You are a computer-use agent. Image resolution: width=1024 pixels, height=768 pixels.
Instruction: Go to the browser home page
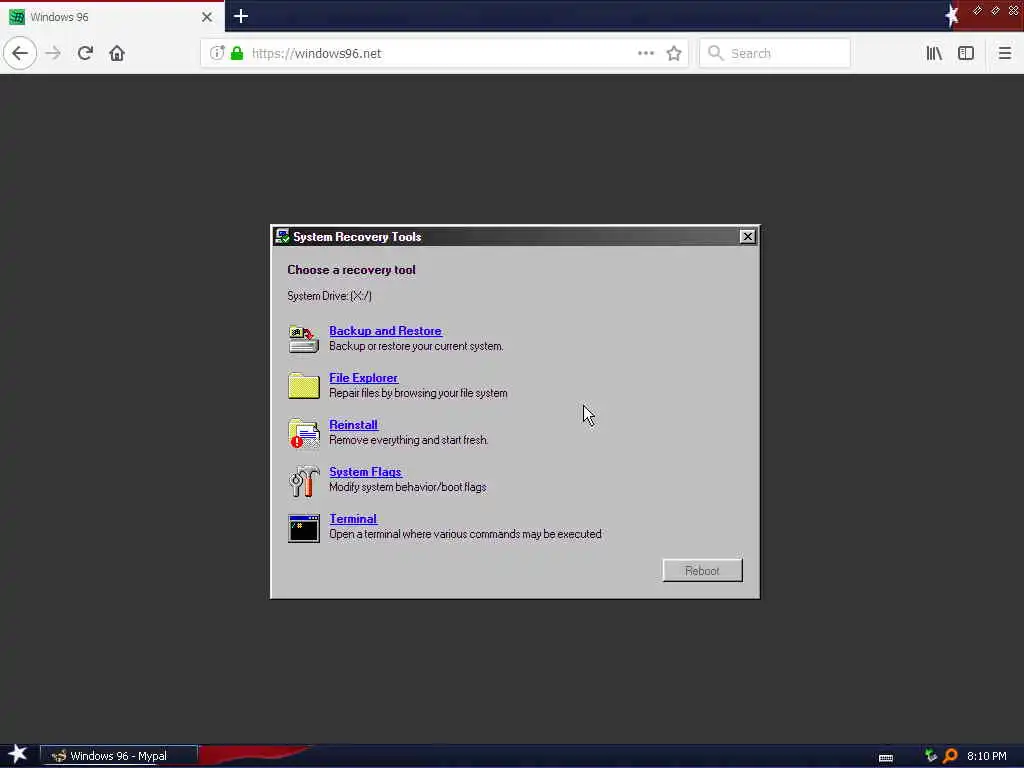click(117, 54)
